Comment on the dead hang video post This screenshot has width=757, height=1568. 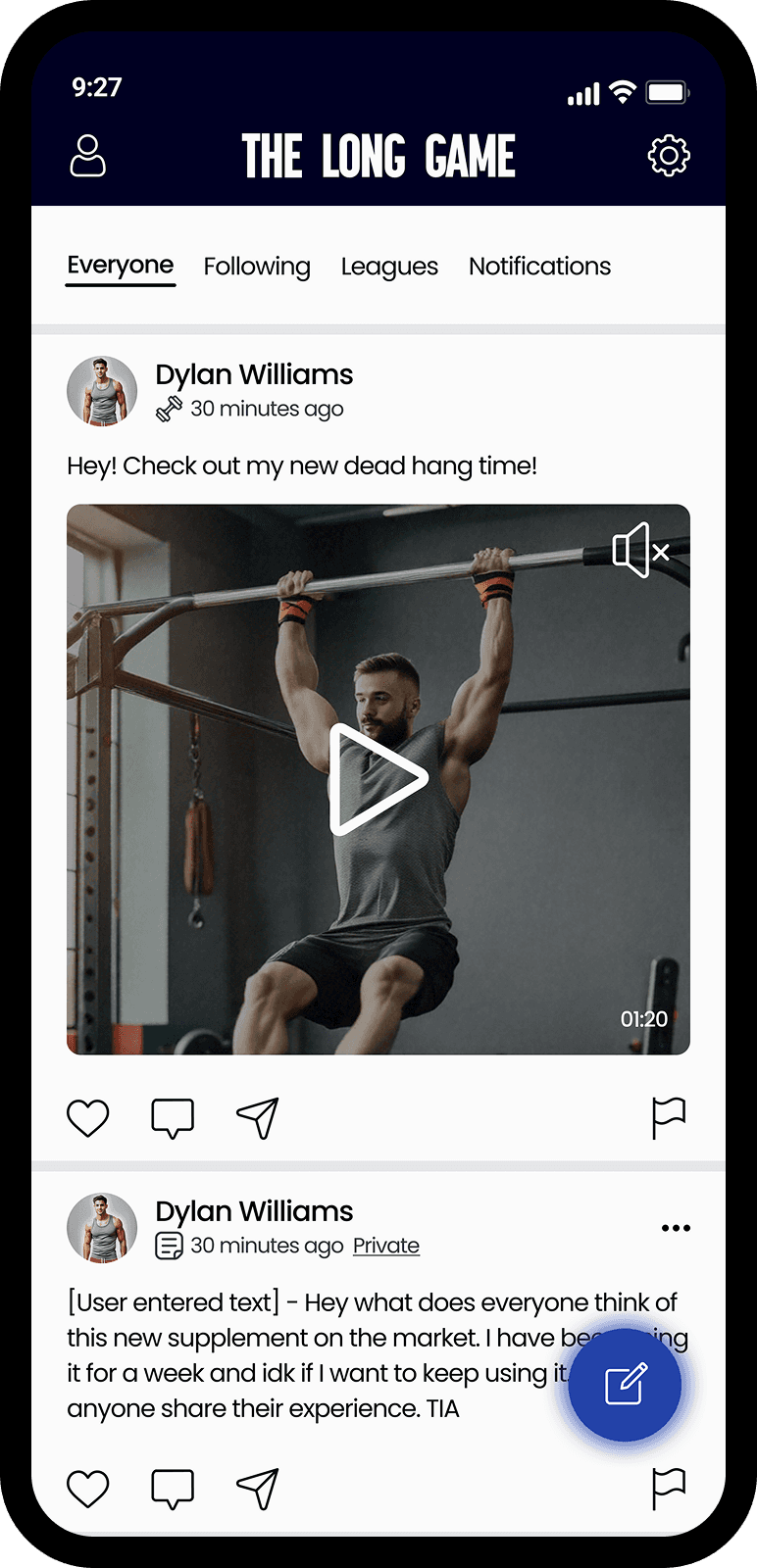click(x=173, y=1118)
